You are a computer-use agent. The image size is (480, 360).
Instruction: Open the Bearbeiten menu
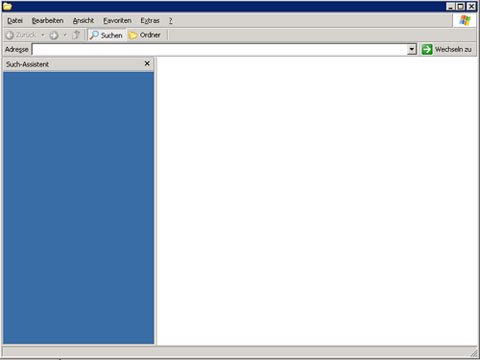coord(47,21)
